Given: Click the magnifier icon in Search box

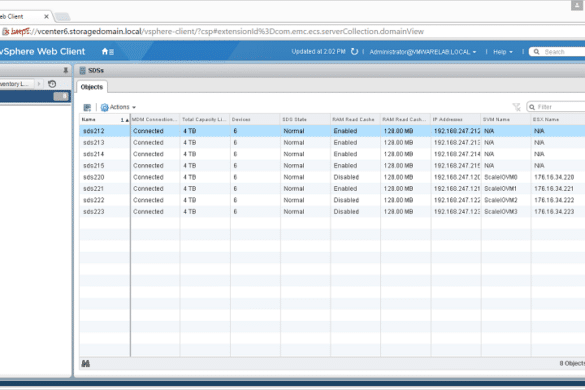Looking at the screenshot, I should click(x=536, y=52).
